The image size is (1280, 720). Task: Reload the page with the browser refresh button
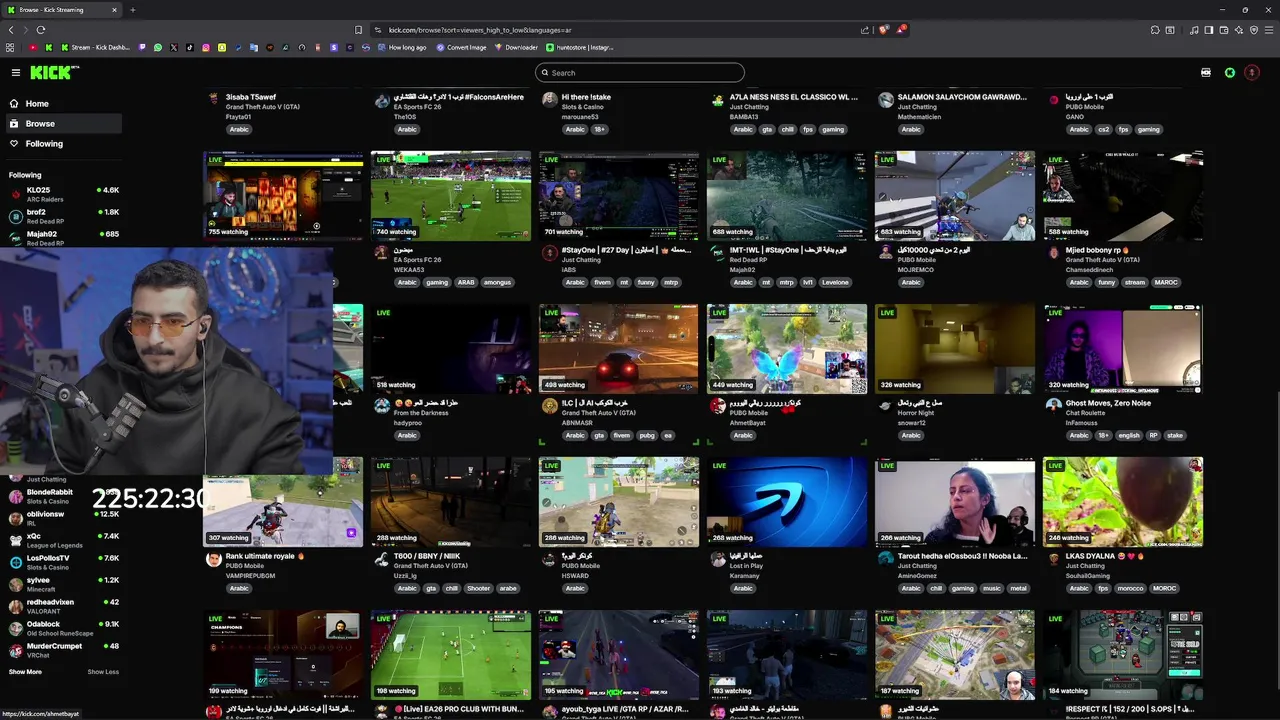coord(41,30)
